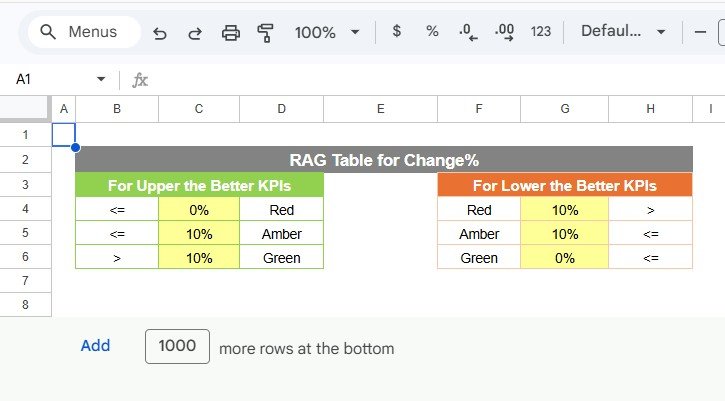
Task: Open the 100% zoom dropdown
Action: 326,32
